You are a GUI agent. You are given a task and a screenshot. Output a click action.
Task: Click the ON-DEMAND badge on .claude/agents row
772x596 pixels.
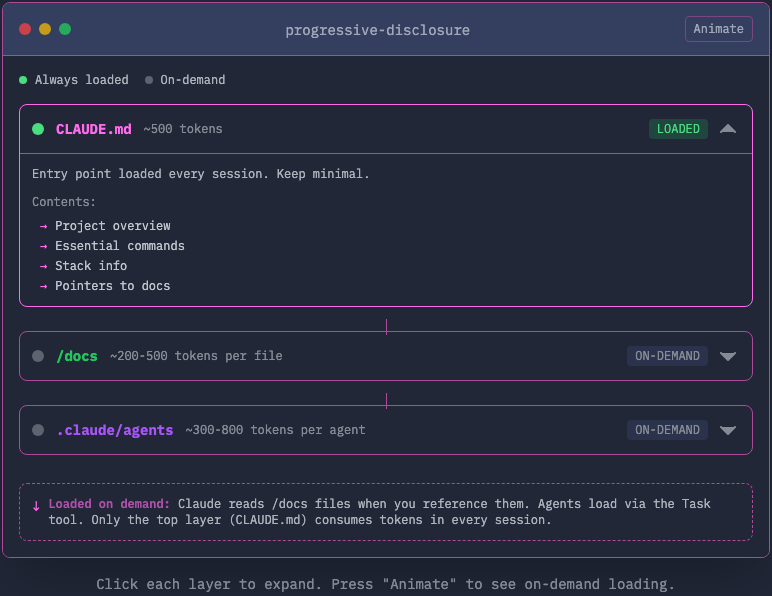point(667,430)
